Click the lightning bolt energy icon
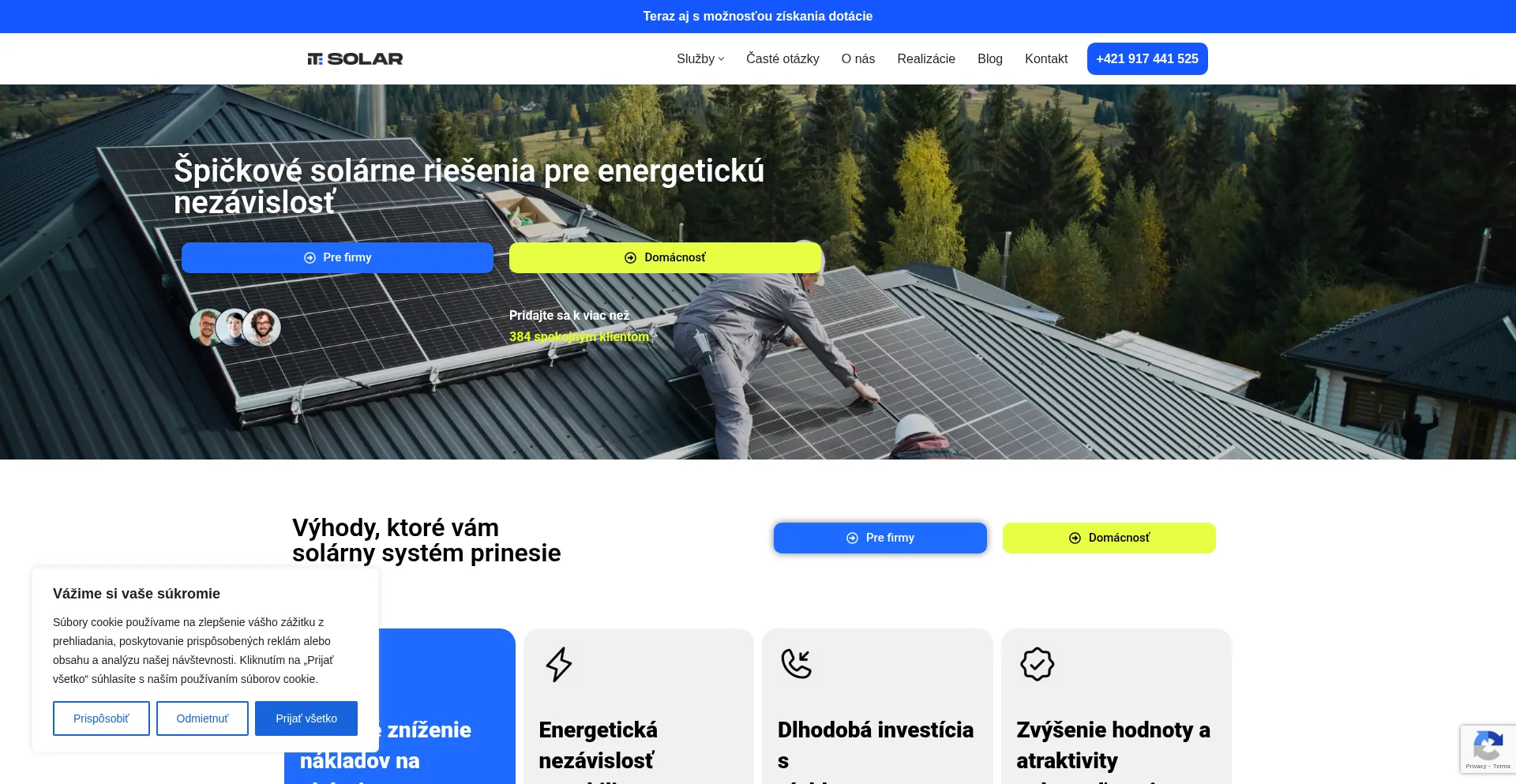 559,664
